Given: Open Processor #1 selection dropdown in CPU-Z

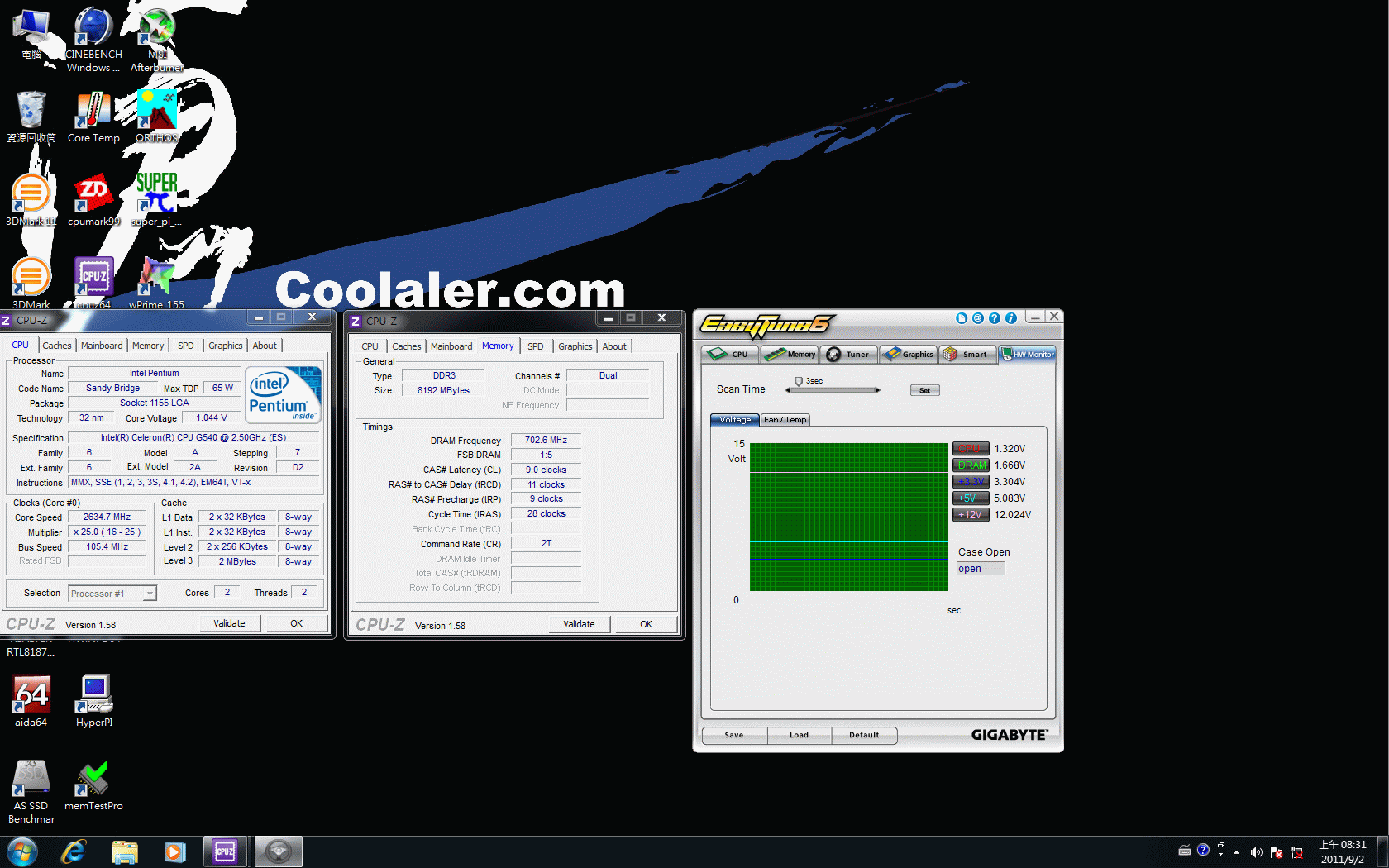Looking at the screenshot, I should (112, 594).
